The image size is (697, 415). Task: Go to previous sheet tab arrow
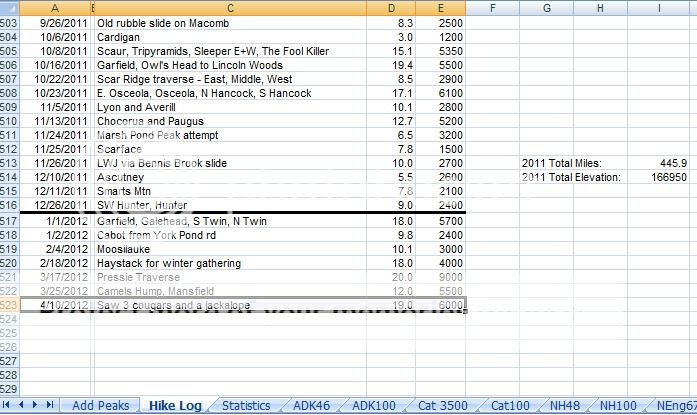click(21, 405)
